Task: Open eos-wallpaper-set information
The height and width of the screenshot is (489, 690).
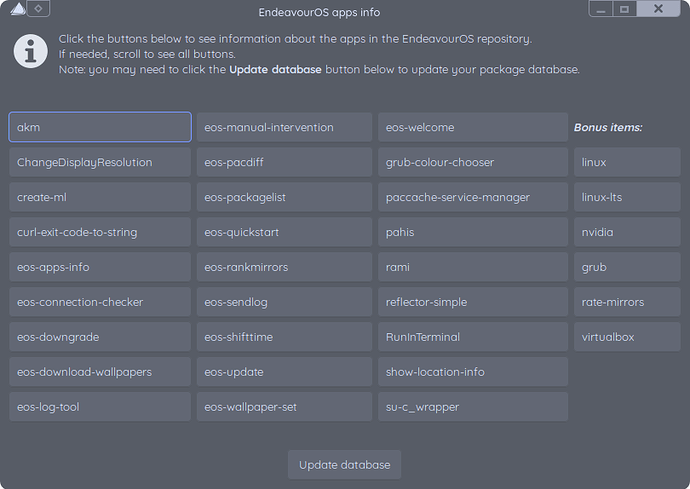Action: pyautogui.click(x=284, y=407)
